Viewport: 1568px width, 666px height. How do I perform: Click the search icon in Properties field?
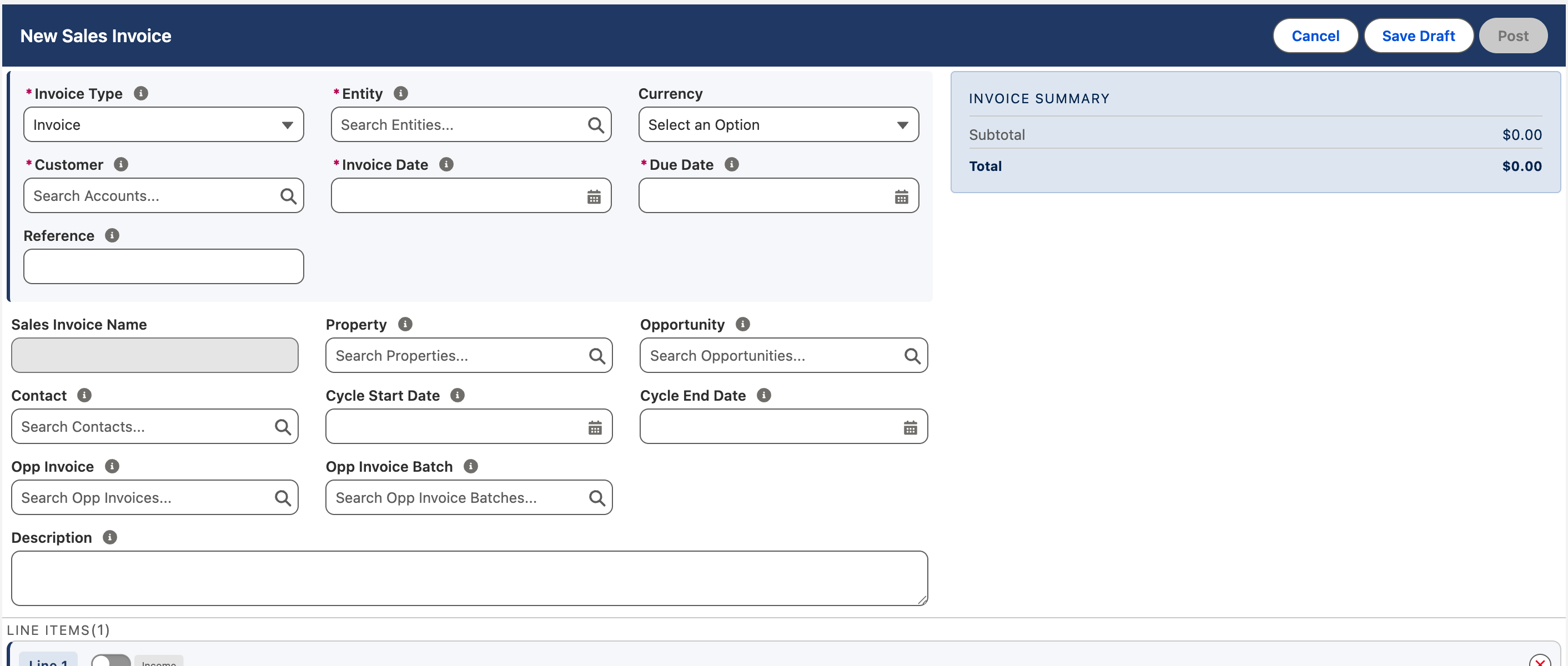(597, 356)
